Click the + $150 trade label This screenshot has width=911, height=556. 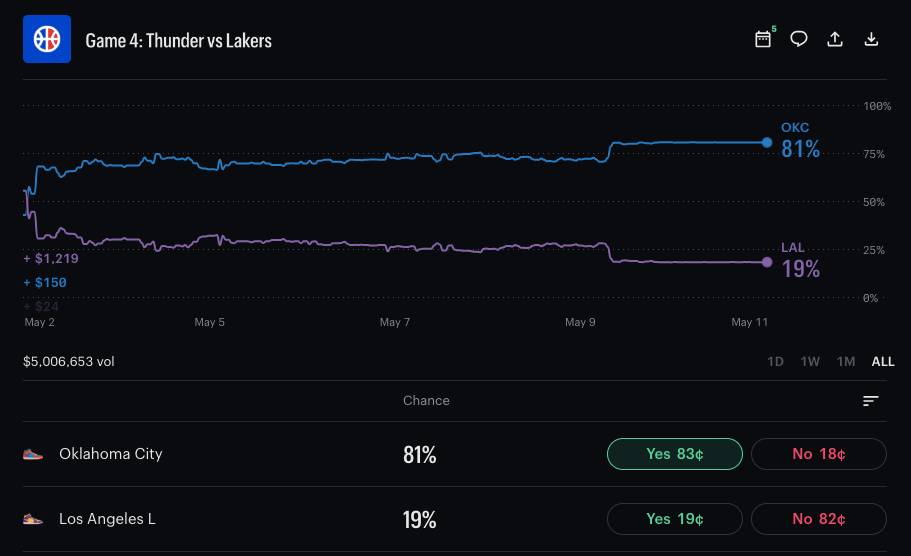coord(45,282)
